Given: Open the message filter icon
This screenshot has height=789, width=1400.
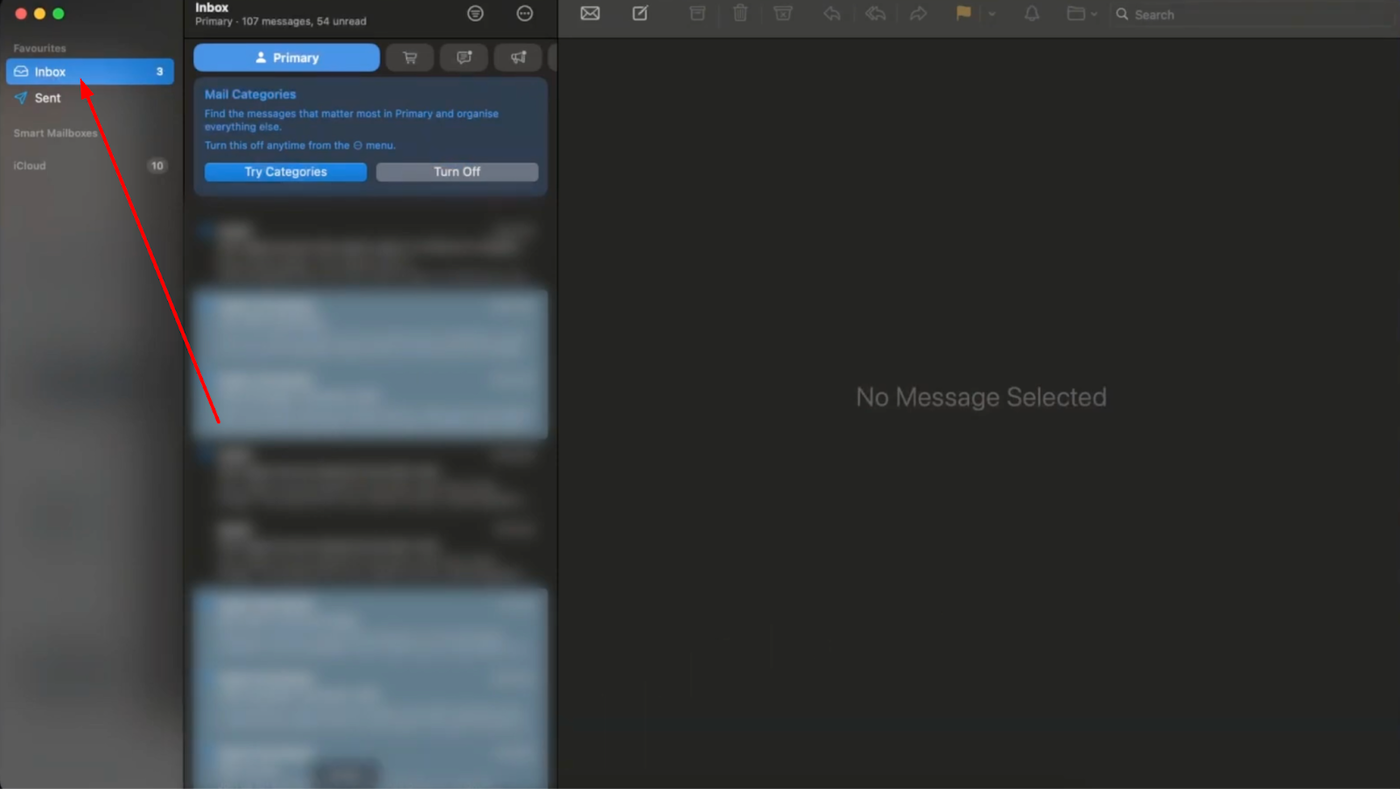Looking at the screenshot, I should (475, 13).
